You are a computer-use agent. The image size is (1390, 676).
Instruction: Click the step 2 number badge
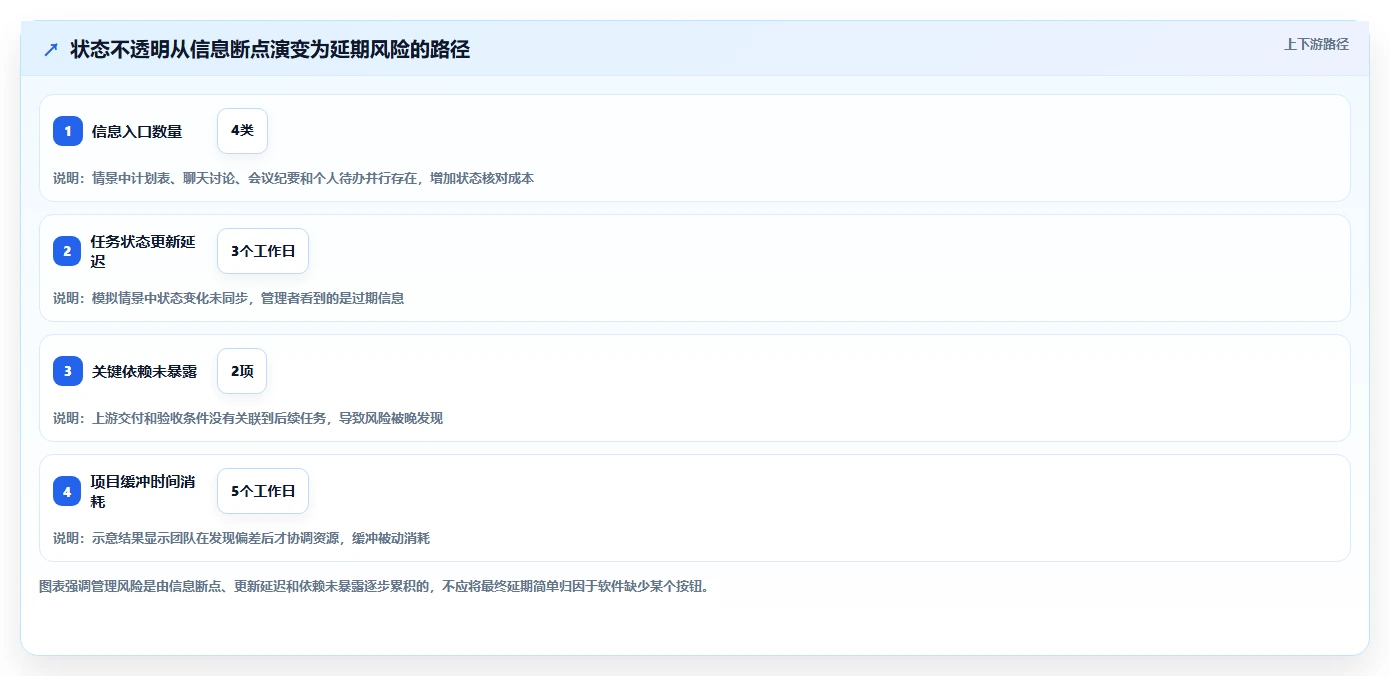pyautogui.click(x=68, y=251)
